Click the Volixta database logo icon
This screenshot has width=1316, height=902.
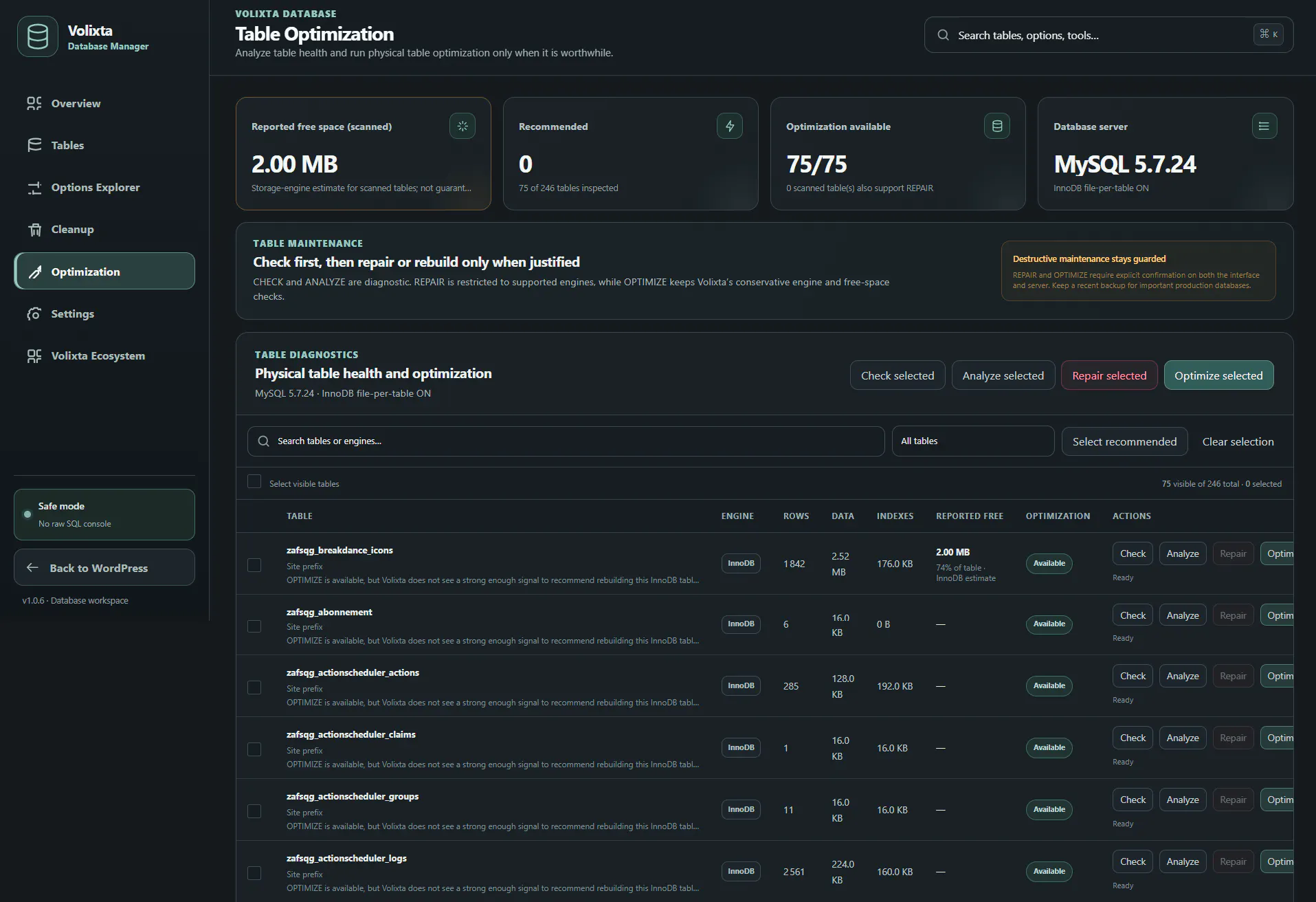(x=38, y=36)
